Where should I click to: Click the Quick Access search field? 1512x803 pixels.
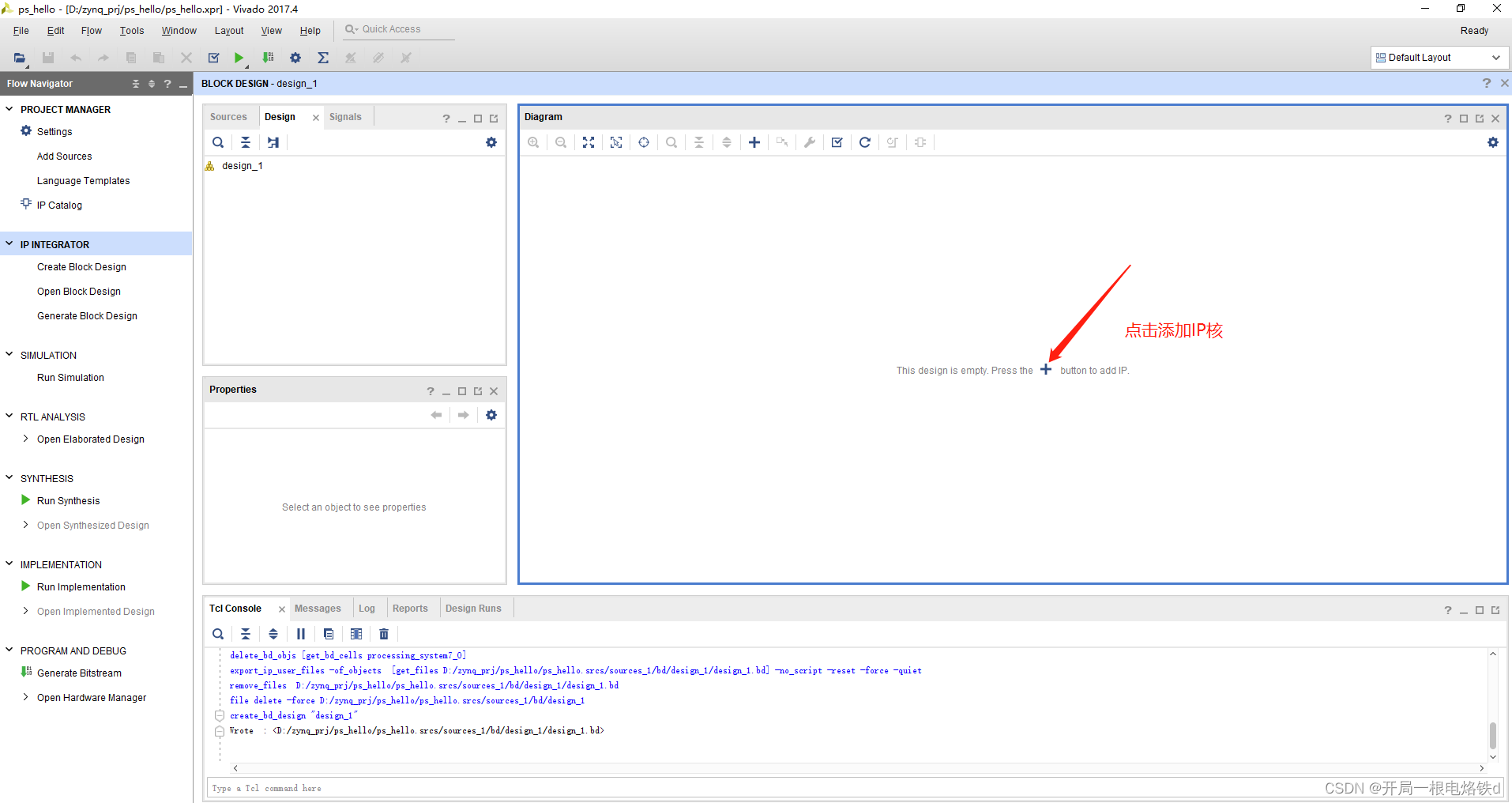tap(399, 29)
